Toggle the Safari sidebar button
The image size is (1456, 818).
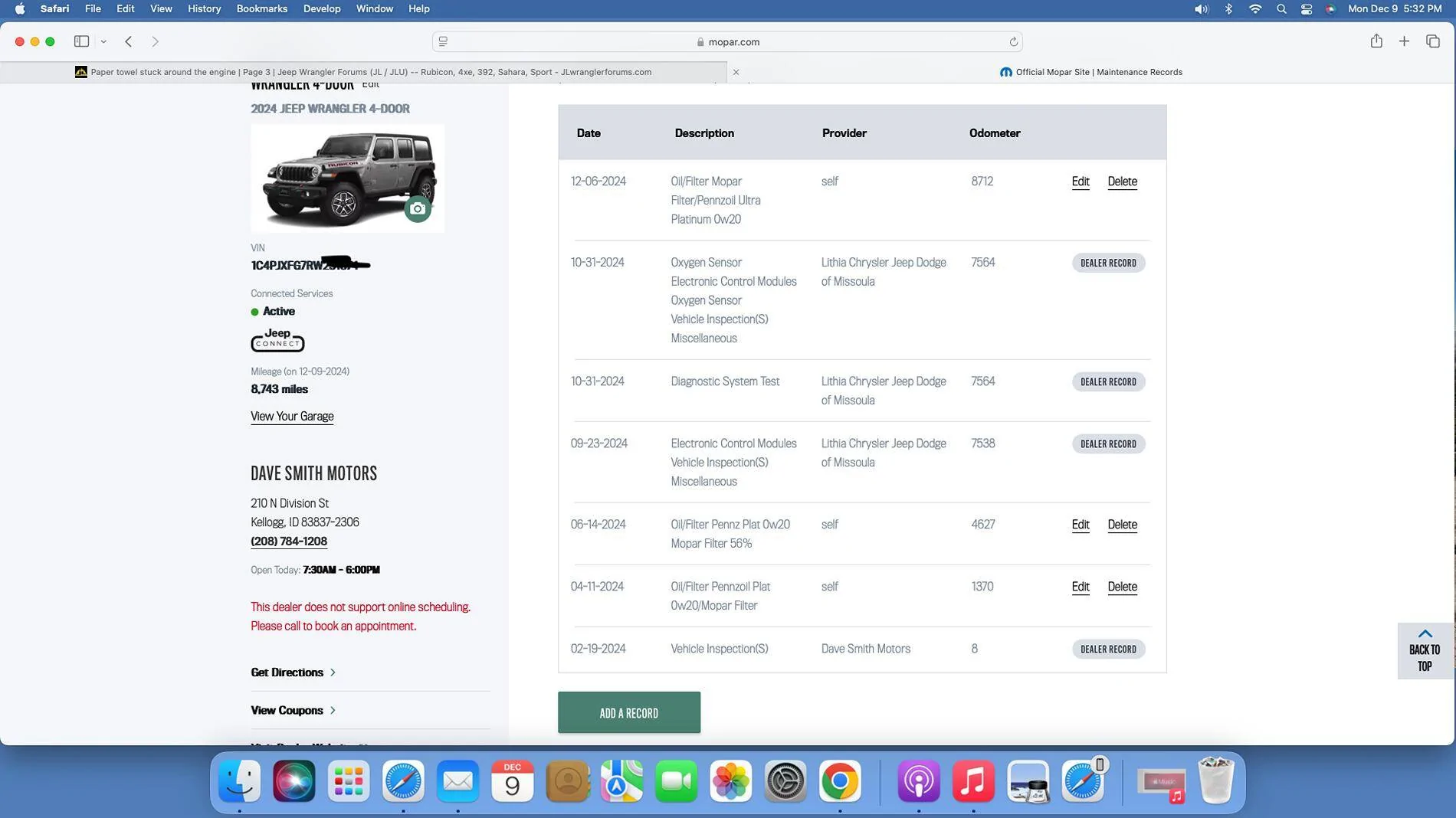point(81,41)
